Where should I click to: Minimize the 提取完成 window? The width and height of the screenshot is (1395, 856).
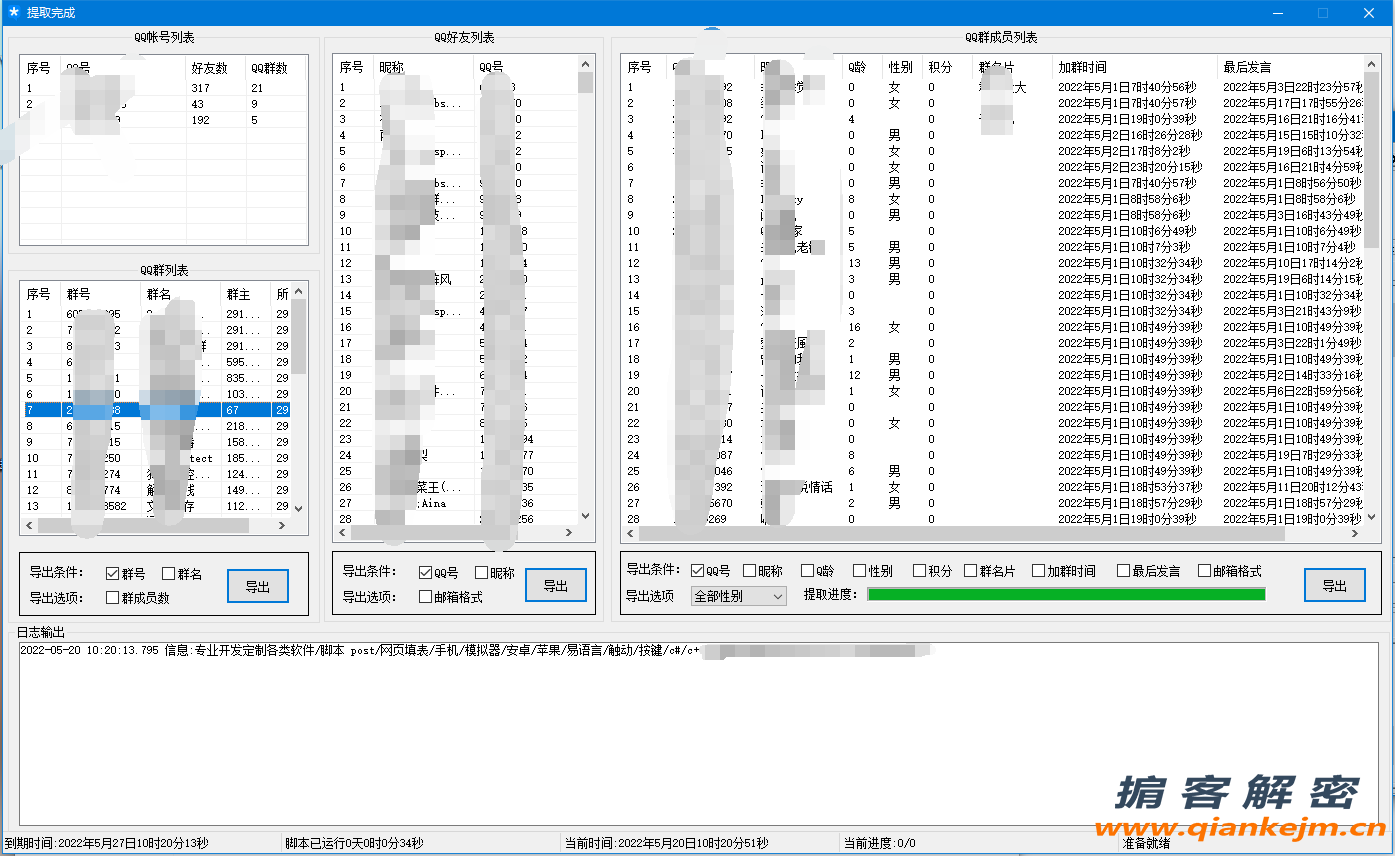(1277, 13)
